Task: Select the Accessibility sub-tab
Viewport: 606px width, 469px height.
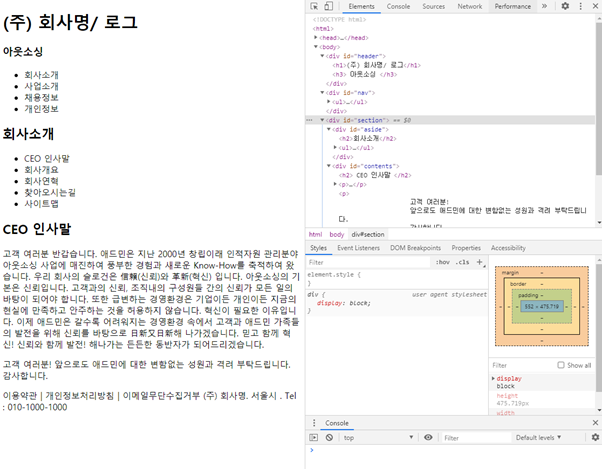Action: point(508,248)
